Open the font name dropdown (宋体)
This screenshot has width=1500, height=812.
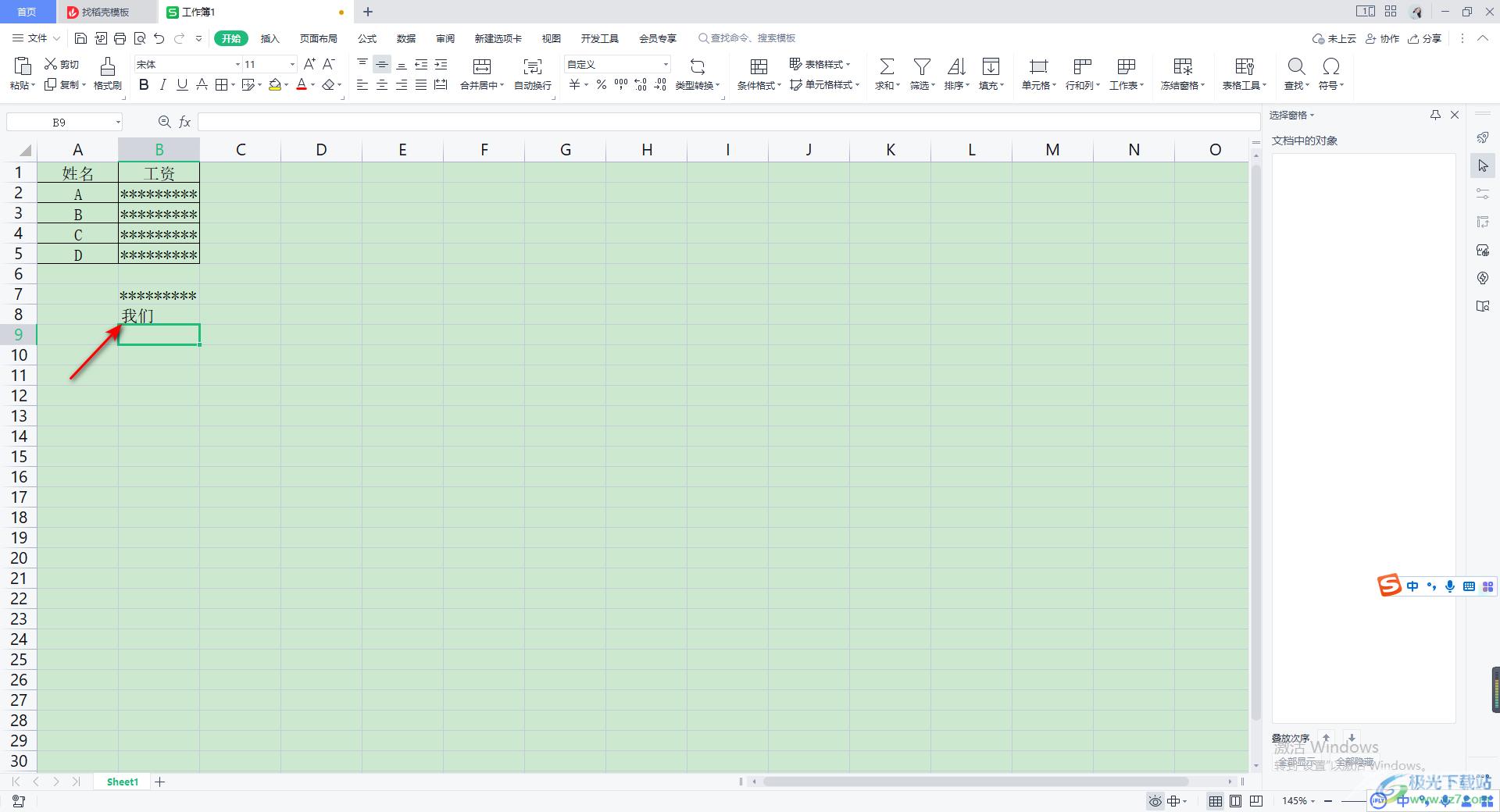click(x=237, y=65)
